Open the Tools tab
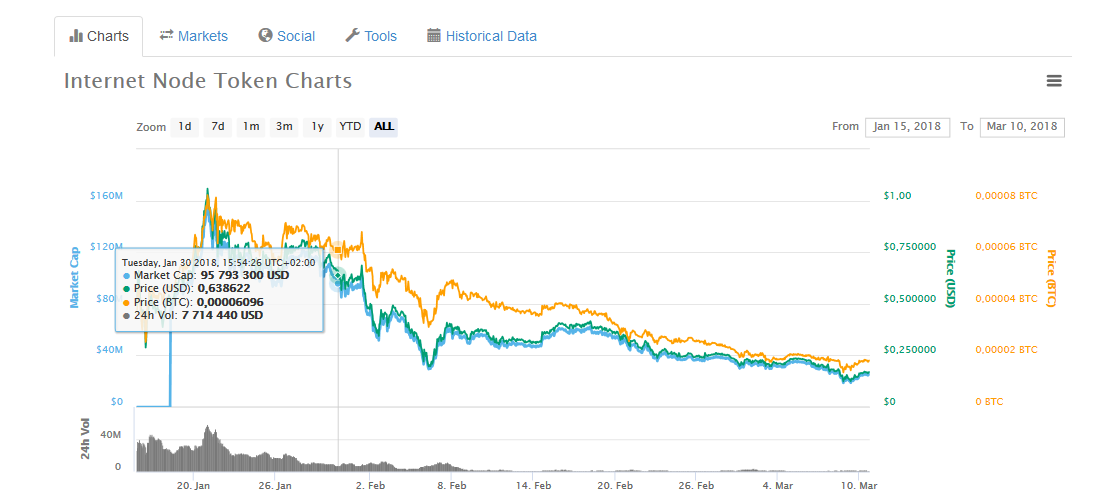1103x502 pixels. click(x=371, y=36)
